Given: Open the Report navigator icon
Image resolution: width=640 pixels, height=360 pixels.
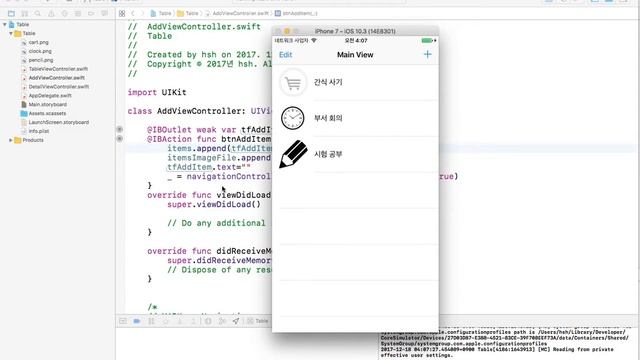Looking at the screenshot, I should tap(104, 13).
